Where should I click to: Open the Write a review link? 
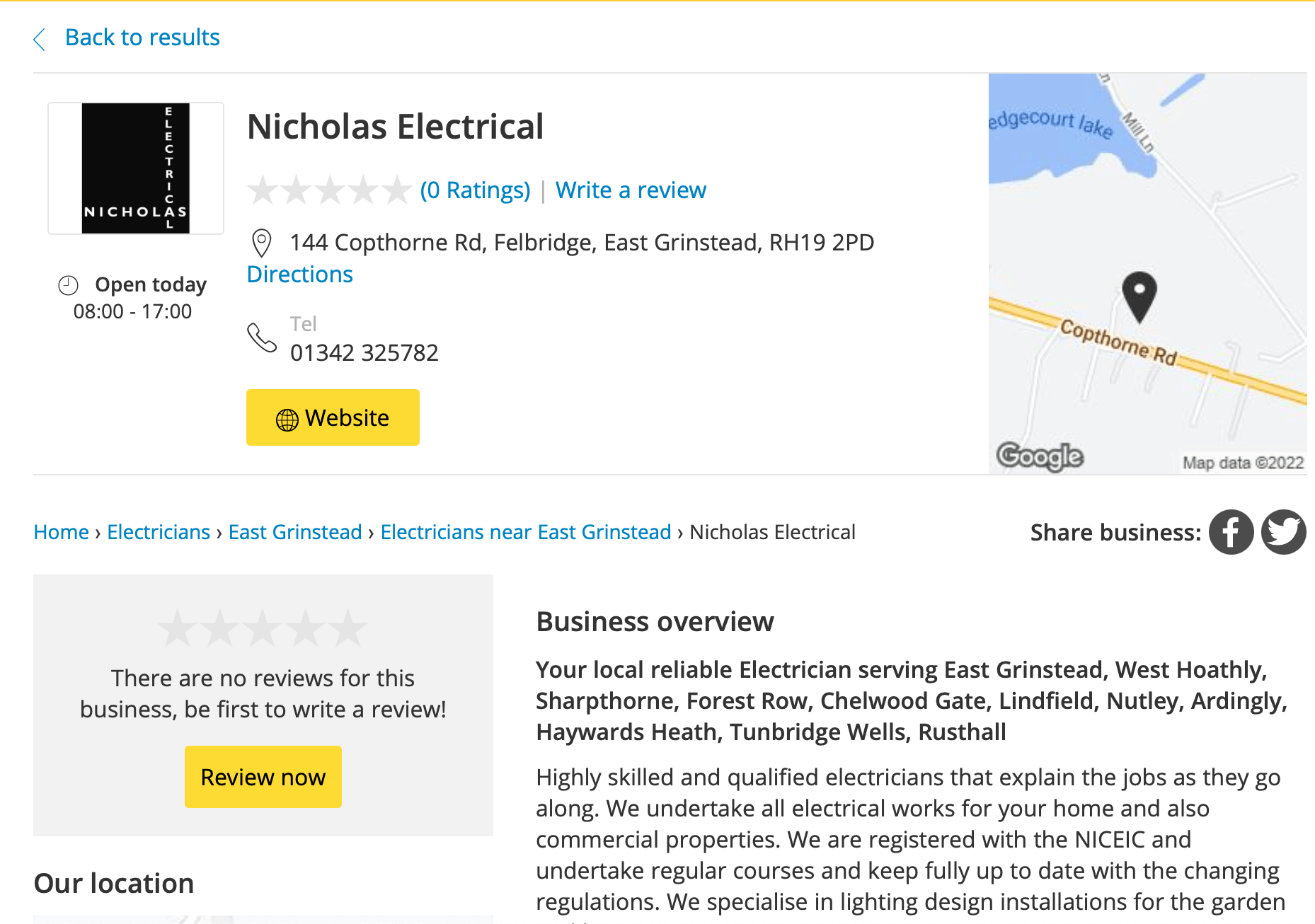coord(630,190)
